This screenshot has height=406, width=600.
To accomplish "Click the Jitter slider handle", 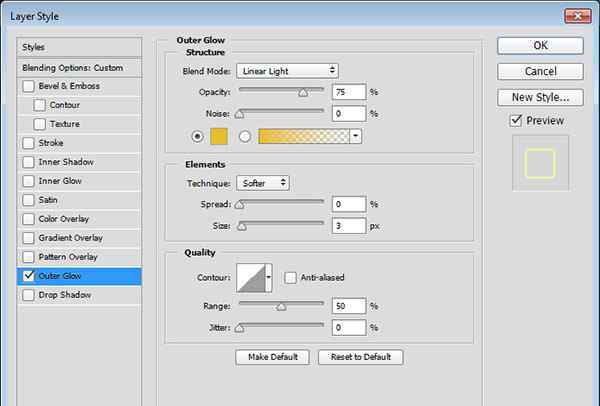I will 240,328.
